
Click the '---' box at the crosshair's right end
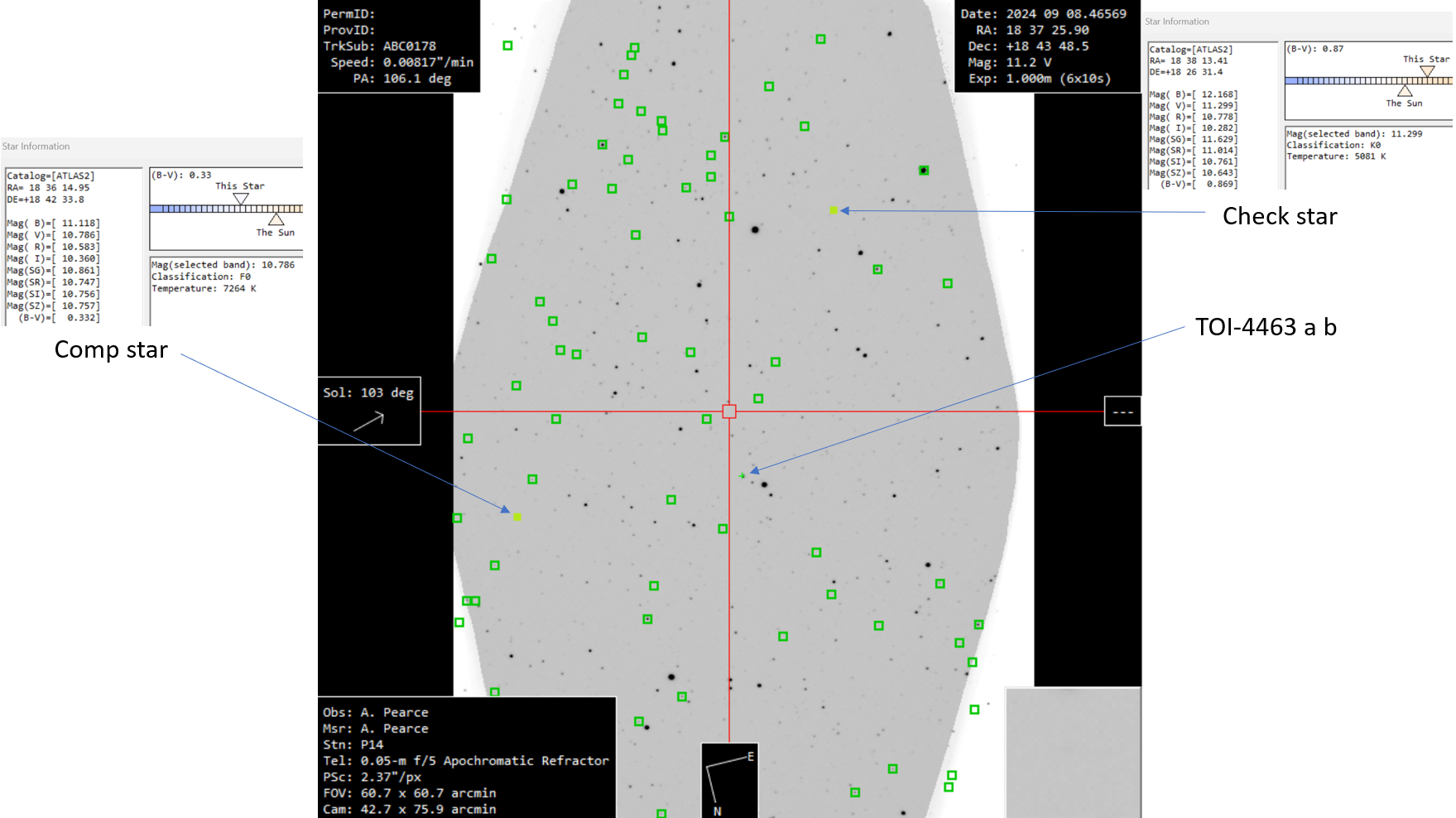coord(1122,411)
